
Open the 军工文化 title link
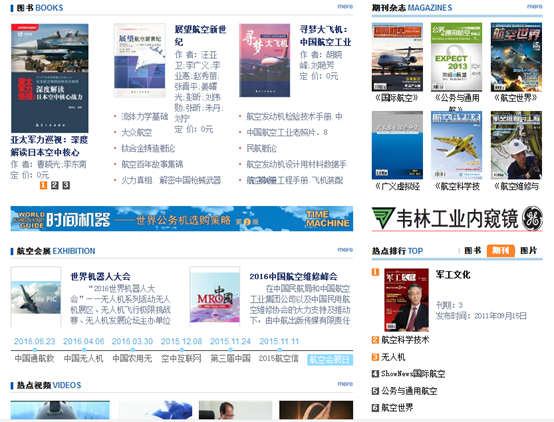[453, 275]
